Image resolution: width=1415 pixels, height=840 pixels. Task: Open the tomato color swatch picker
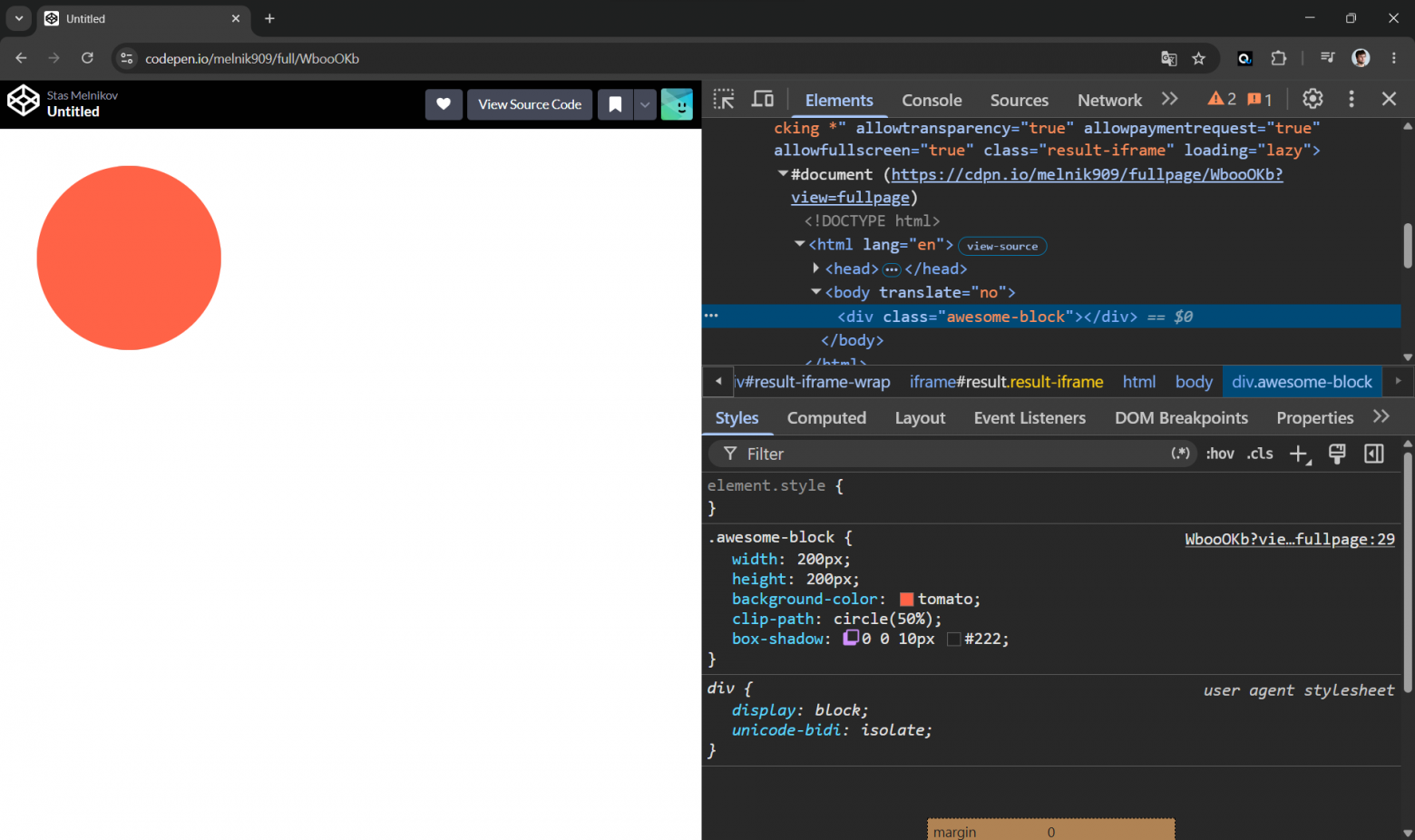pyautogui.click(x=906, y=600)
